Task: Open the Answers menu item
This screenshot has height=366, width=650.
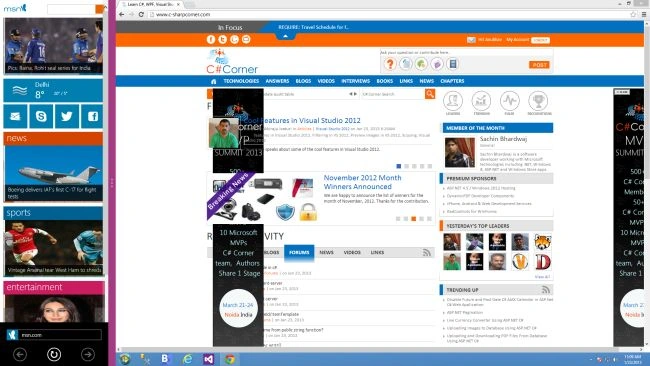Action: [x=277, y=81]
